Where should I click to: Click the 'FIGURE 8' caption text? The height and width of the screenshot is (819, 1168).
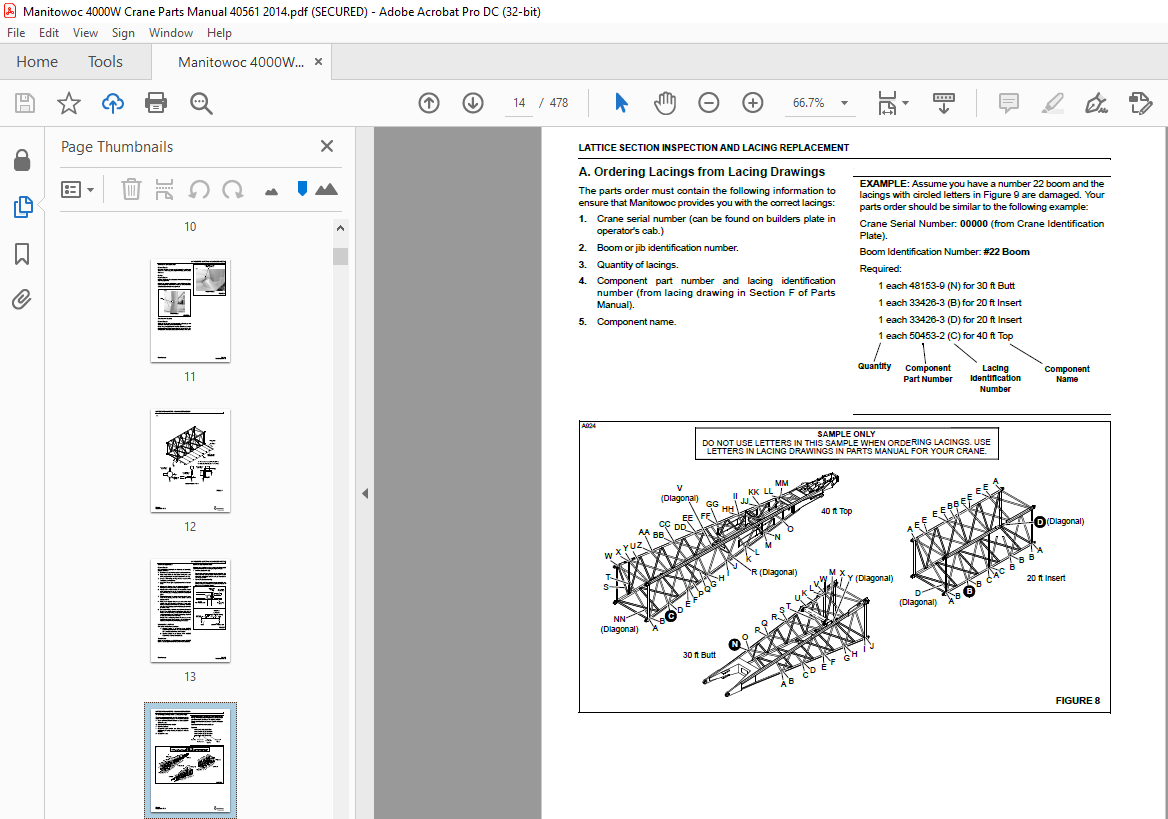1077,701
